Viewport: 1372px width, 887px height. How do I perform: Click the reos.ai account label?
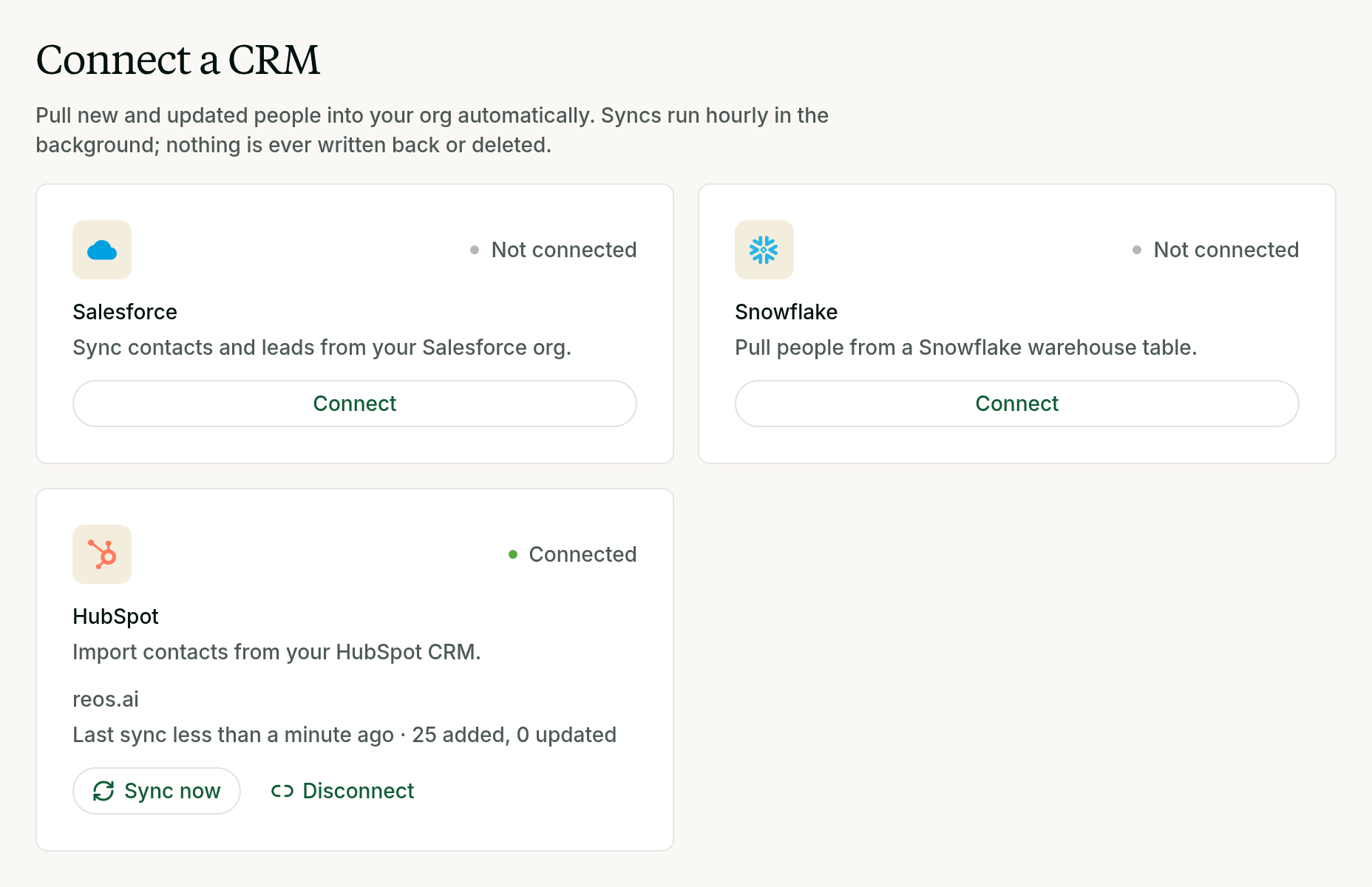coord(106,699)
